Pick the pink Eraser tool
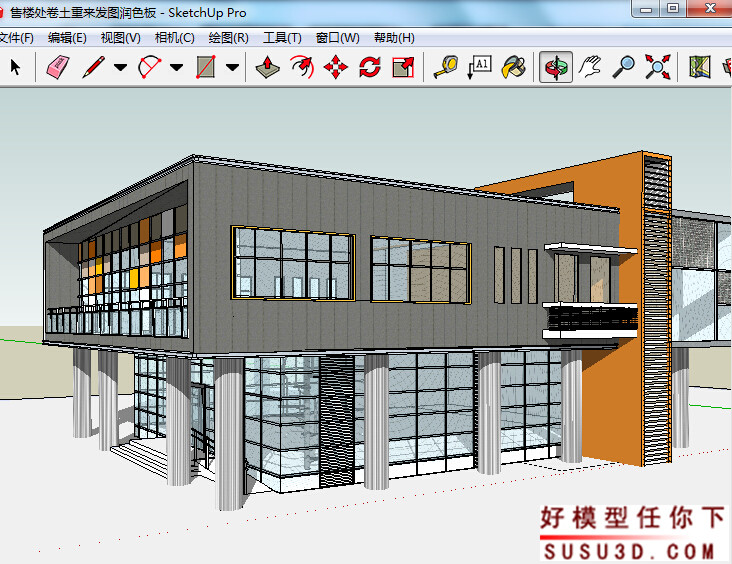This screenshot has height=564, width=732. tap(58, 67)
